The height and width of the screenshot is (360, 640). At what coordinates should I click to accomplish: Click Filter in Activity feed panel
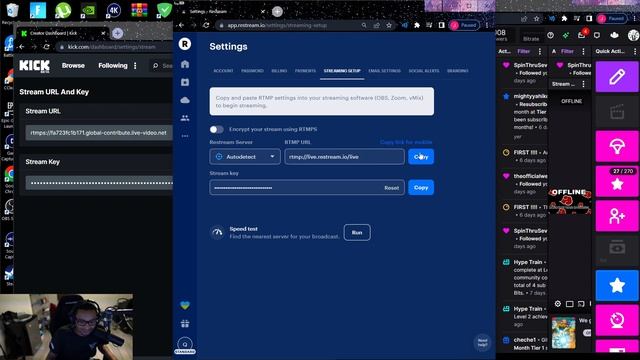tap(523, 51)
